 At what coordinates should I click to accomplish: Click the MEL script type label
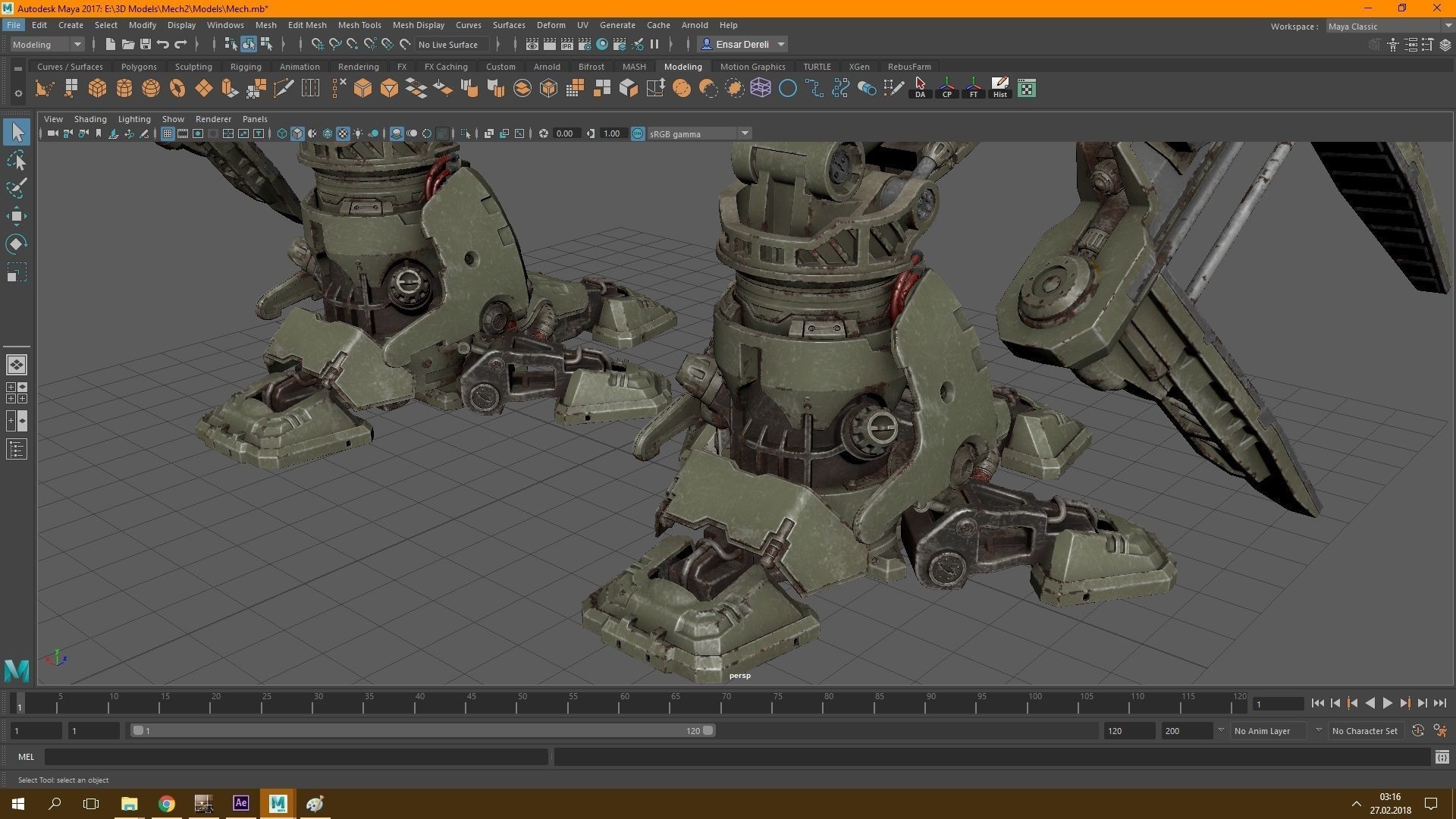point(26,757)
